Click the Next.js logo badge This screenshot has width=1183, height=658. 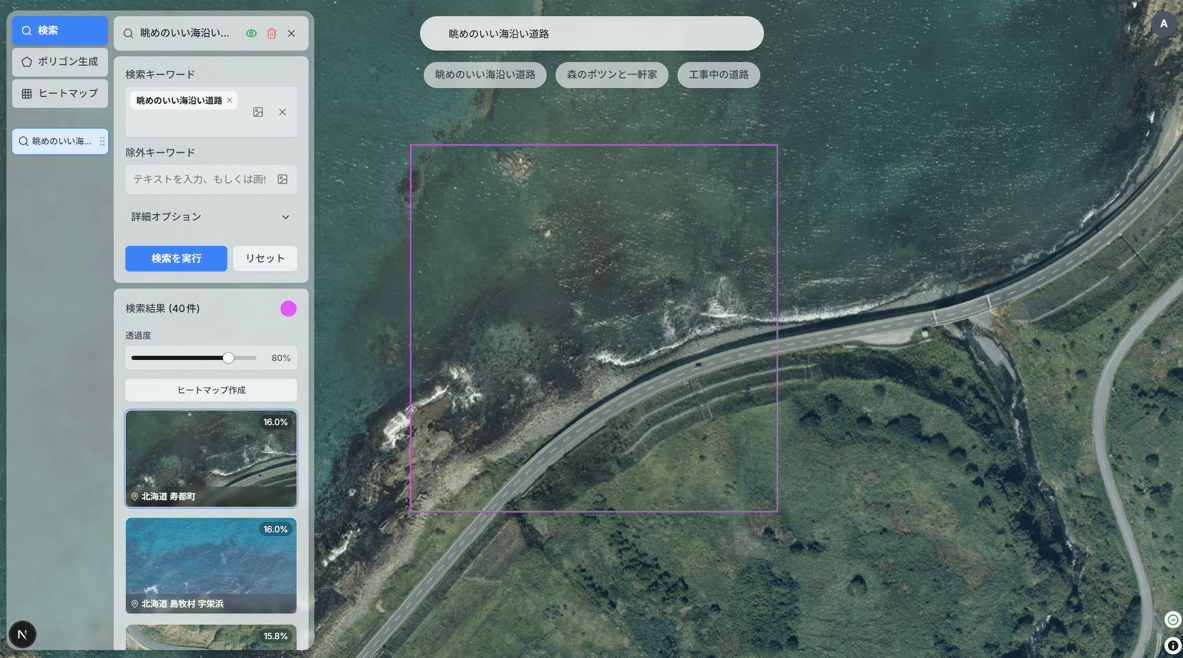(22, 634)
